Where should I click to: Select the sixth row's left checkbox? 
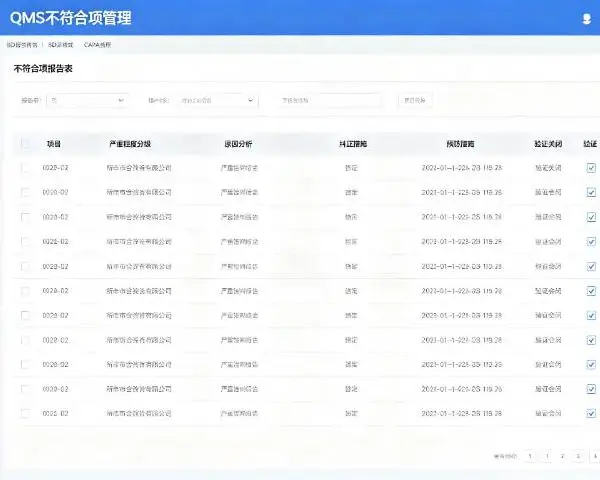point(25,291)
